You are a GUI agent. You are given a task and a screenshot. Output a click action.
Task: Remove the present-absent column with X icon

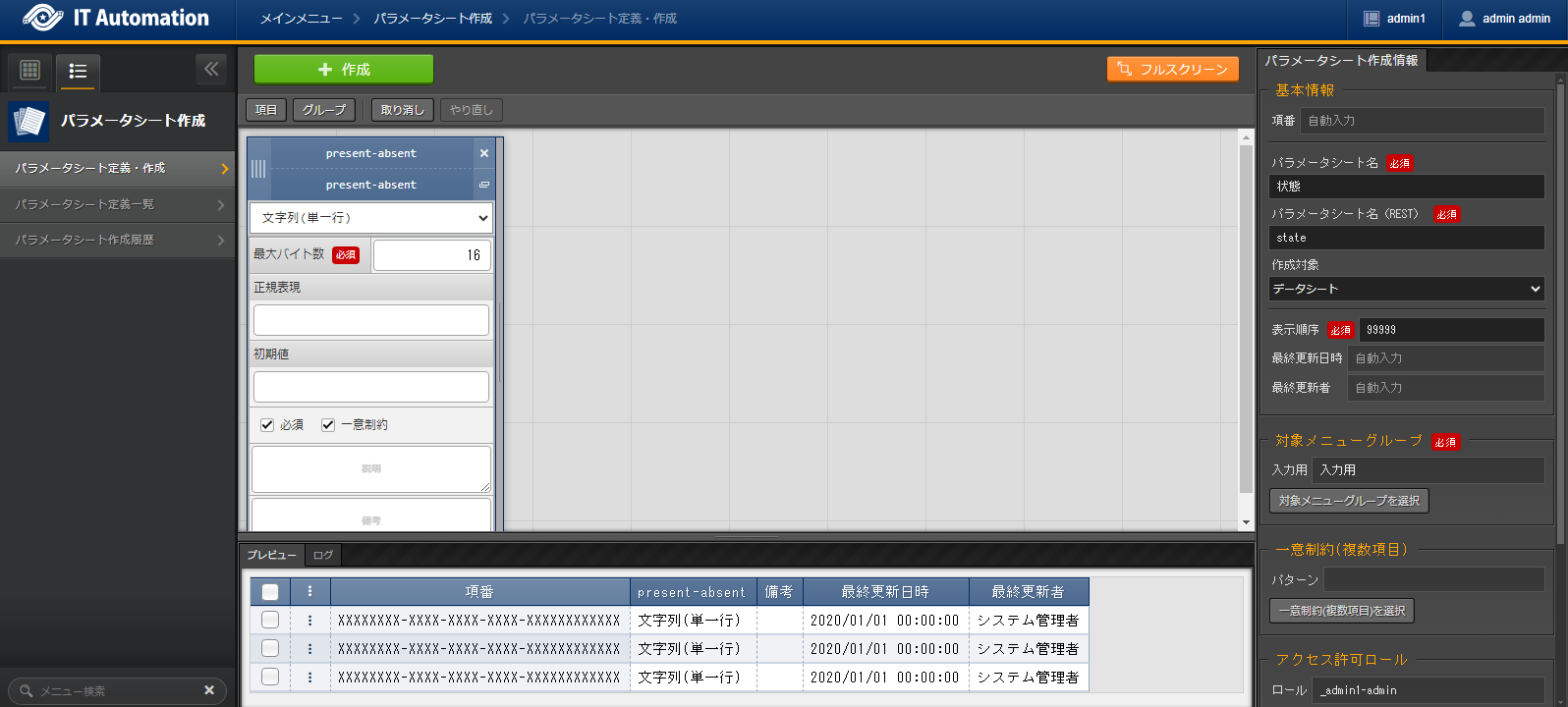483,153
